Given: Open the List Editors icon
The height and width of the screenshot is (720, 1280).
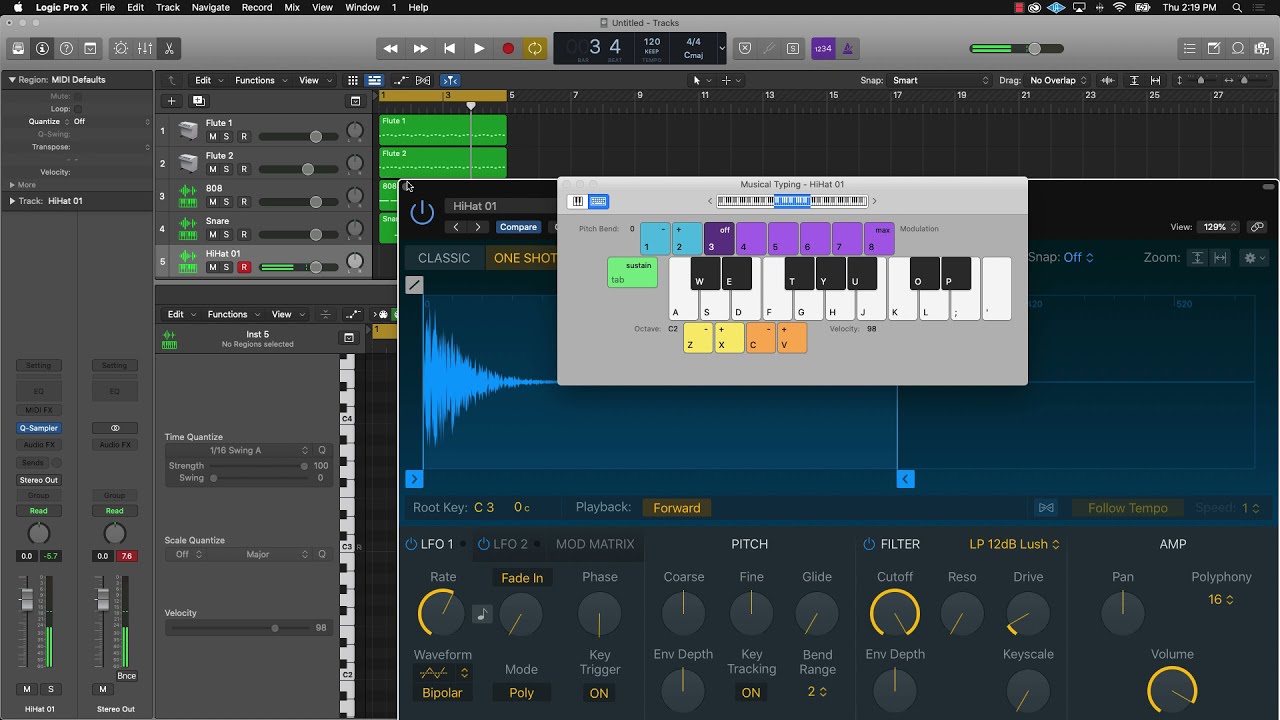Looking at the screenshot, I should (x=1190, y=48).
